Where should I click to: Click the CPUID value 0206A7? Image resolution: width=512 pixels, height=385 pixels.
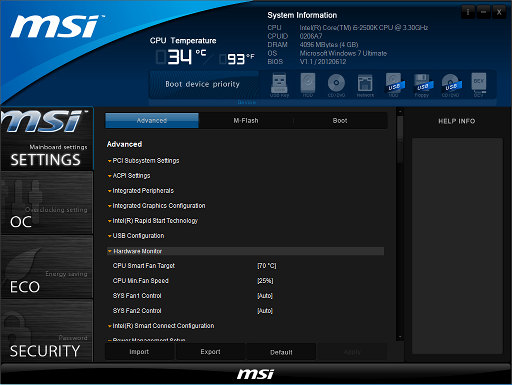click(311, 36)
